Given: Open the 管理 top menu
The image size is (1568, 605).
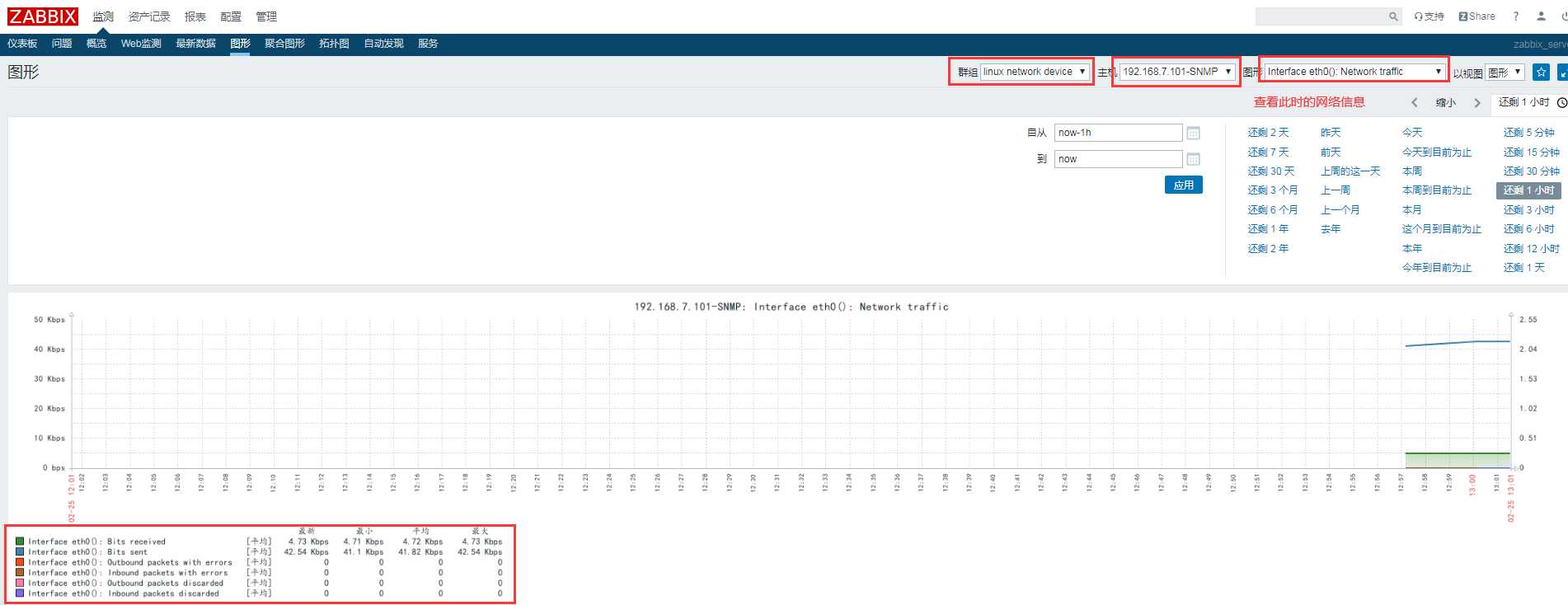Looking at the screenshot, I should click(266, 16).
